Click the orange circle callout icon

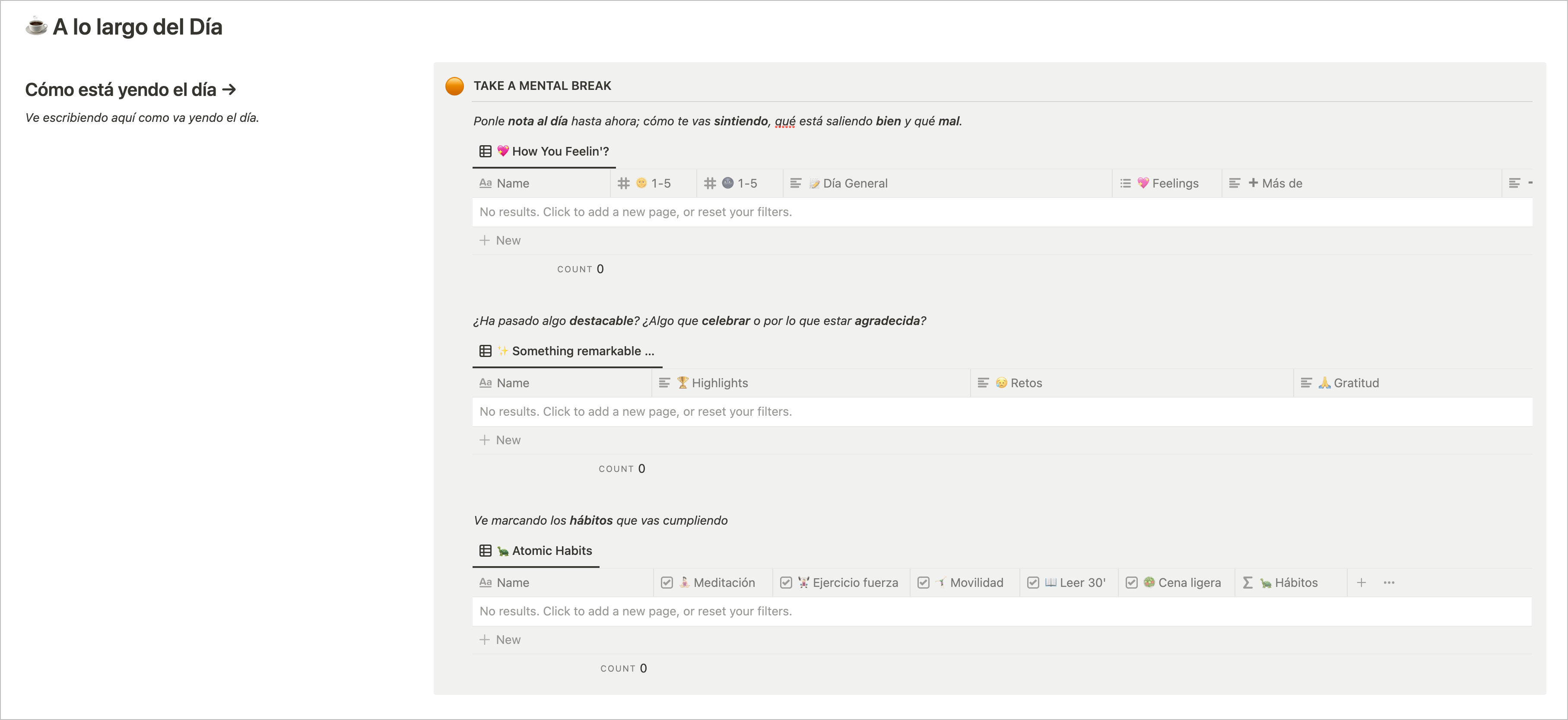point(454,86)
